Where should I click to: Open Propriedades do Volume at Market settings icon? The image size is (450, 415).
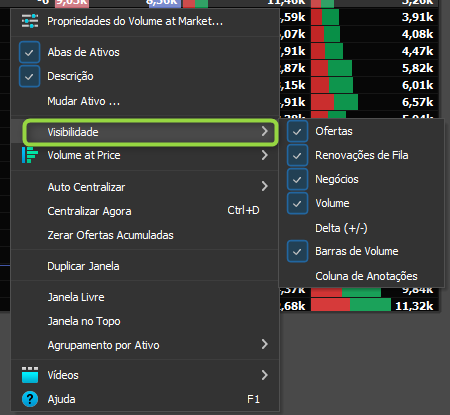(x=30, y=21)
